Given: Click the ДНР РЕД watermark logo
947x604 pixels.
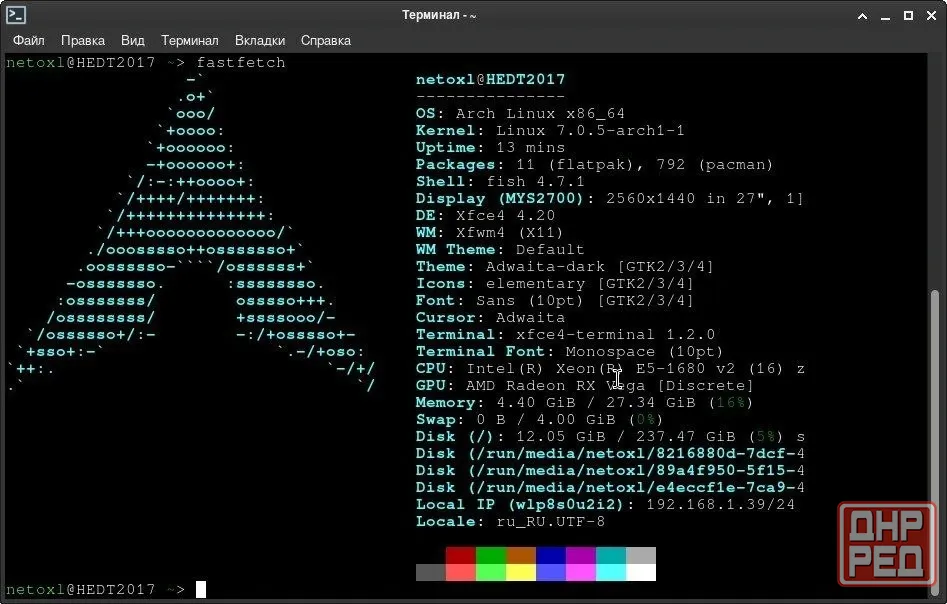Looking at the screenshot, I should coord(887,544).
